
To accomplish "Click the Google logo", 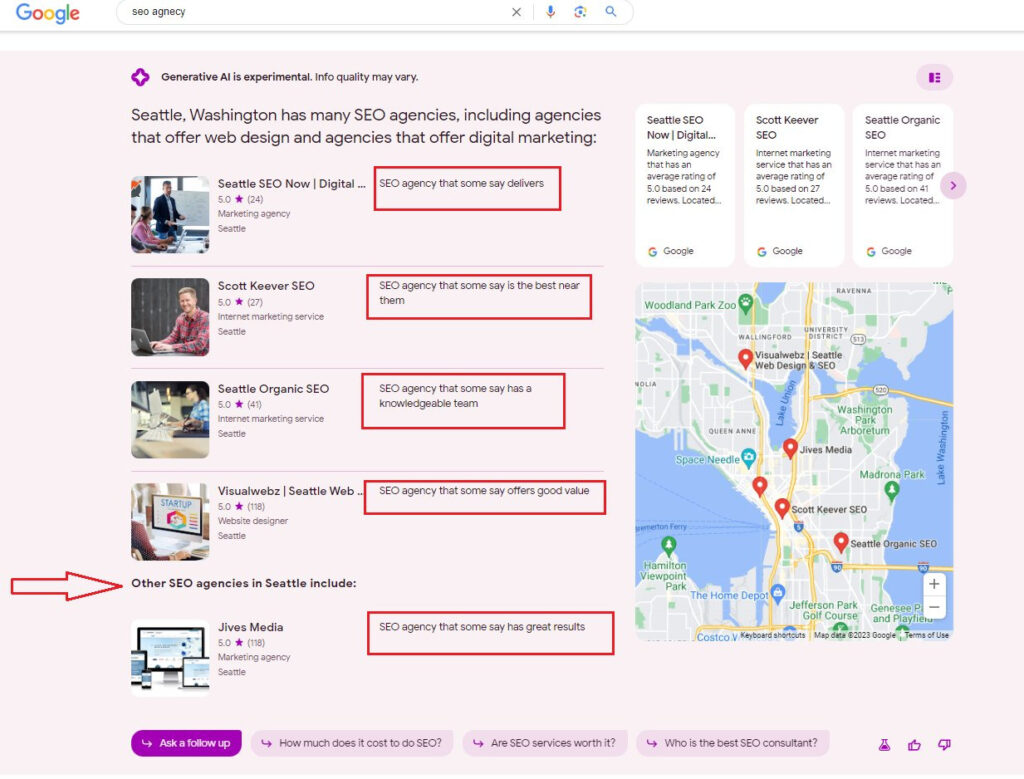I will [48, 14].
